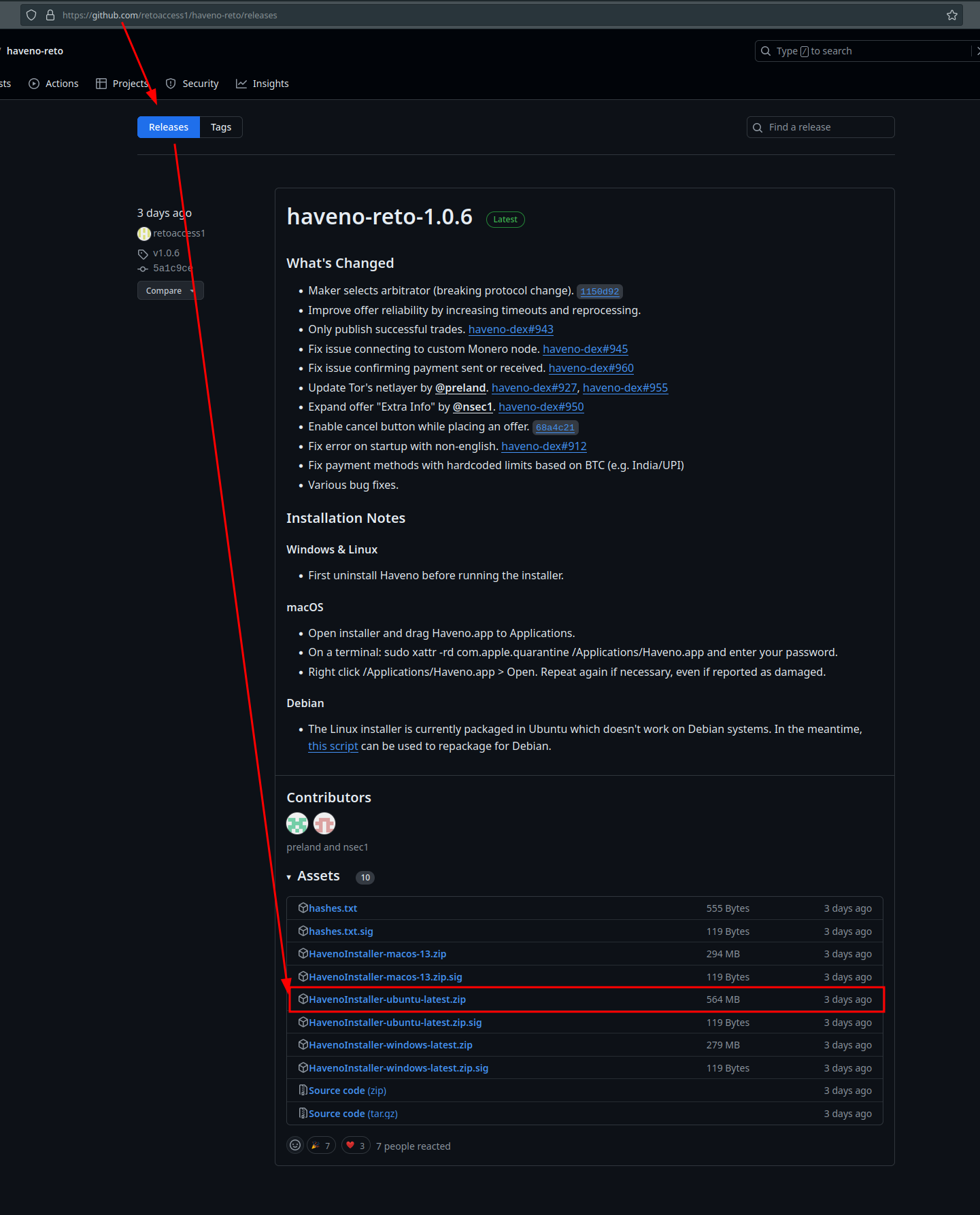Download Source code (zip)
This screenshot has height=1215, width=980.
click(x=348, y=1091)
